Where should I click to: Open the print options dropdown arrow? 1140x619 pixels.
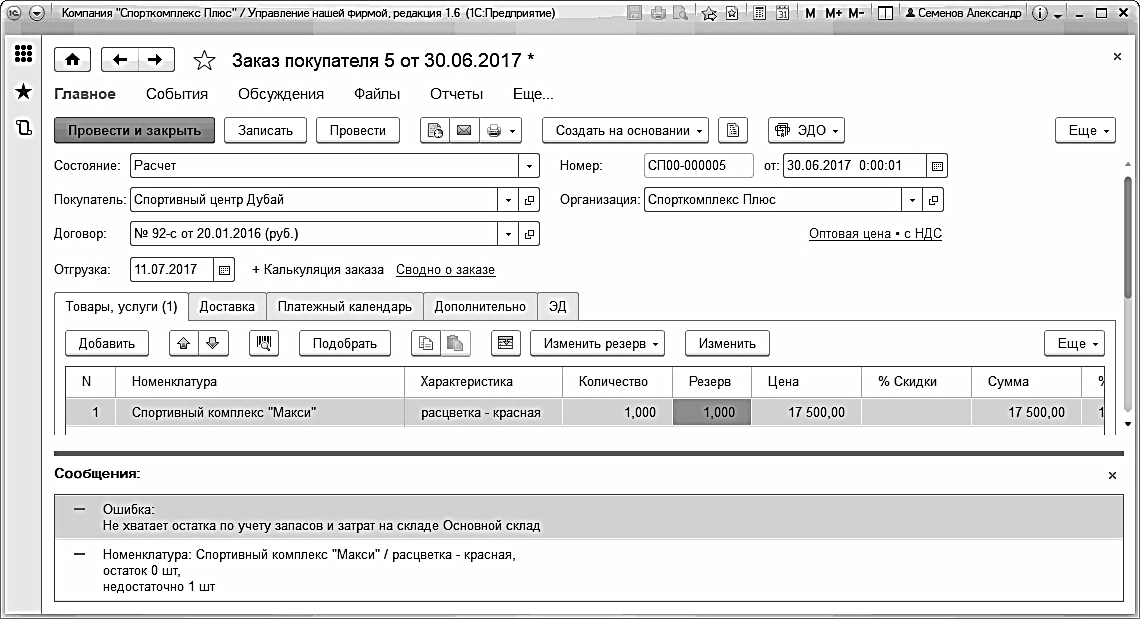point(513,131)
